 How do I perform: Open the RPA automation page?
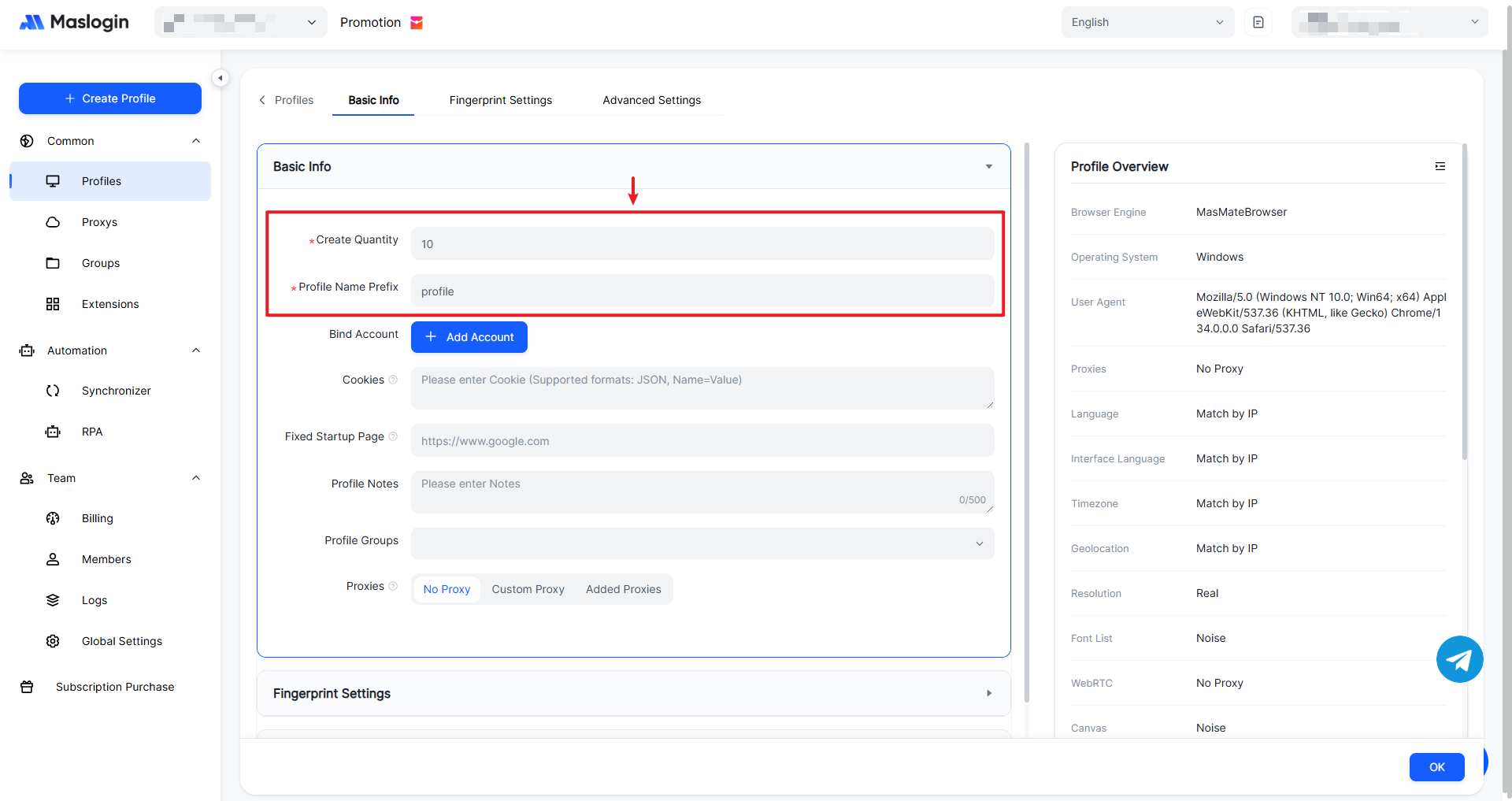(92, 432)
